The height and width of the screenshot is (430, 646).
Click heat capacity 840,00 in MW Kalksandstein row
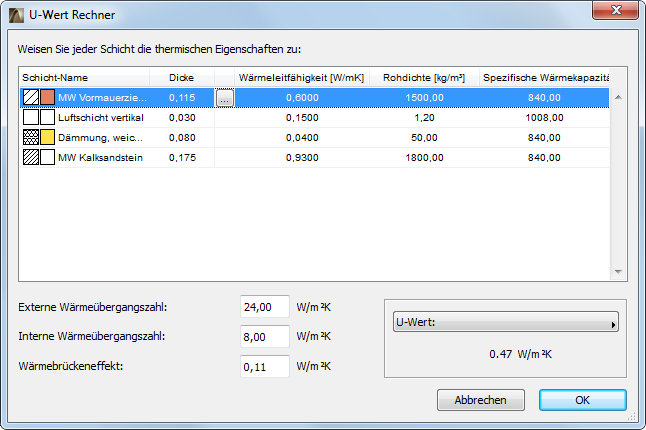coord(544,157)
